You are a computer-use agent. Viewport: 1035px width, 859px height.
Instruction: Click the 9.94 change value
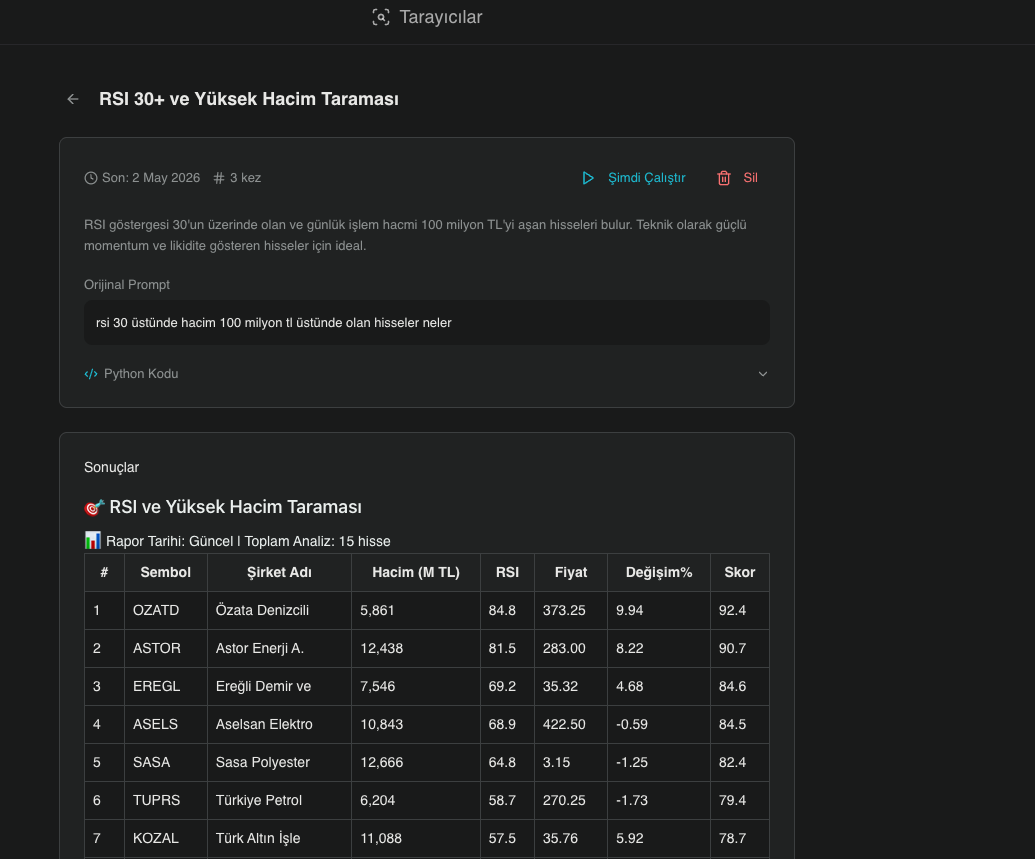coord(629,611)
